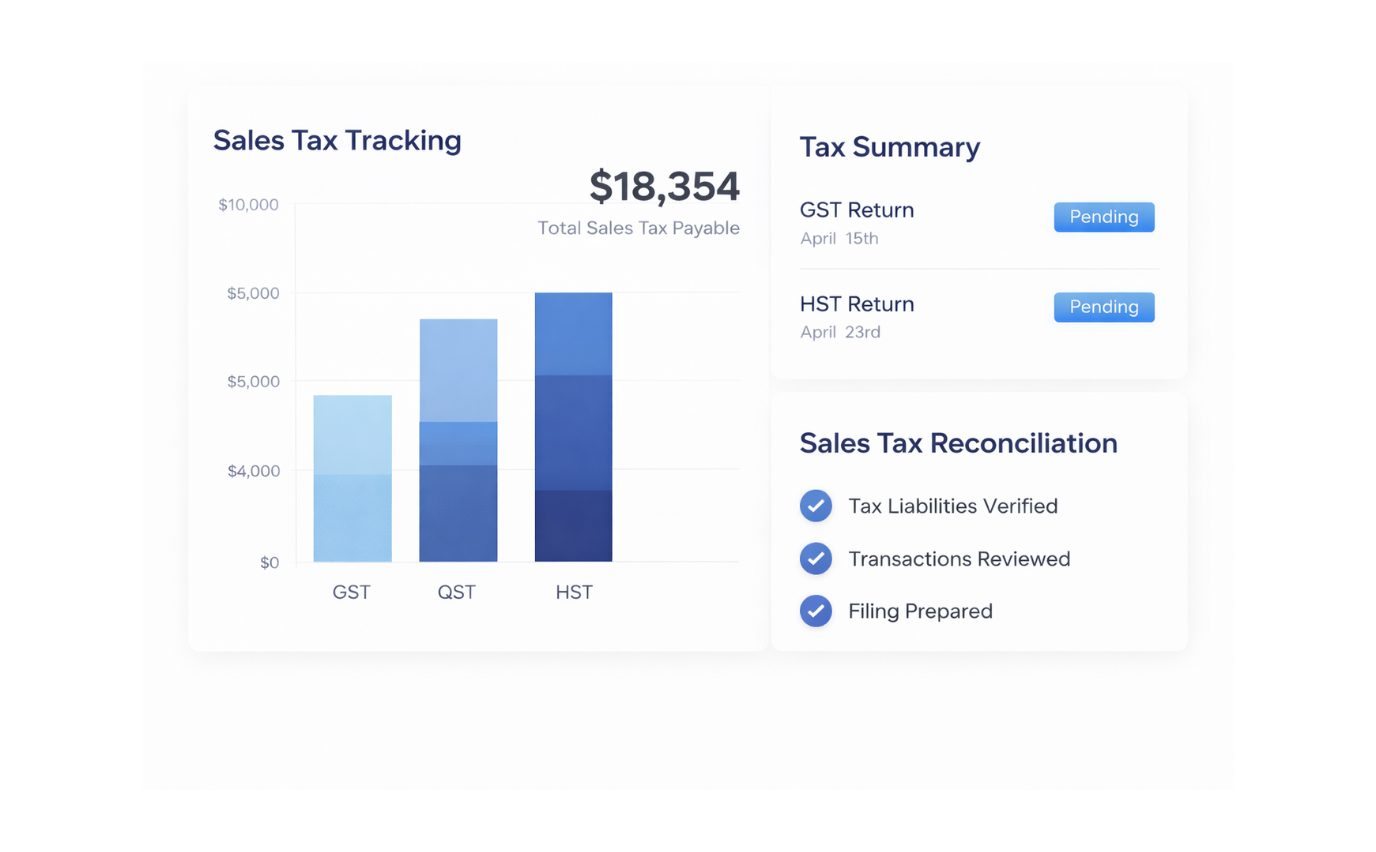Screen dimensions: 1376x852
Task: Click the Pending badge for GST Return
Action: (1103, 217)
